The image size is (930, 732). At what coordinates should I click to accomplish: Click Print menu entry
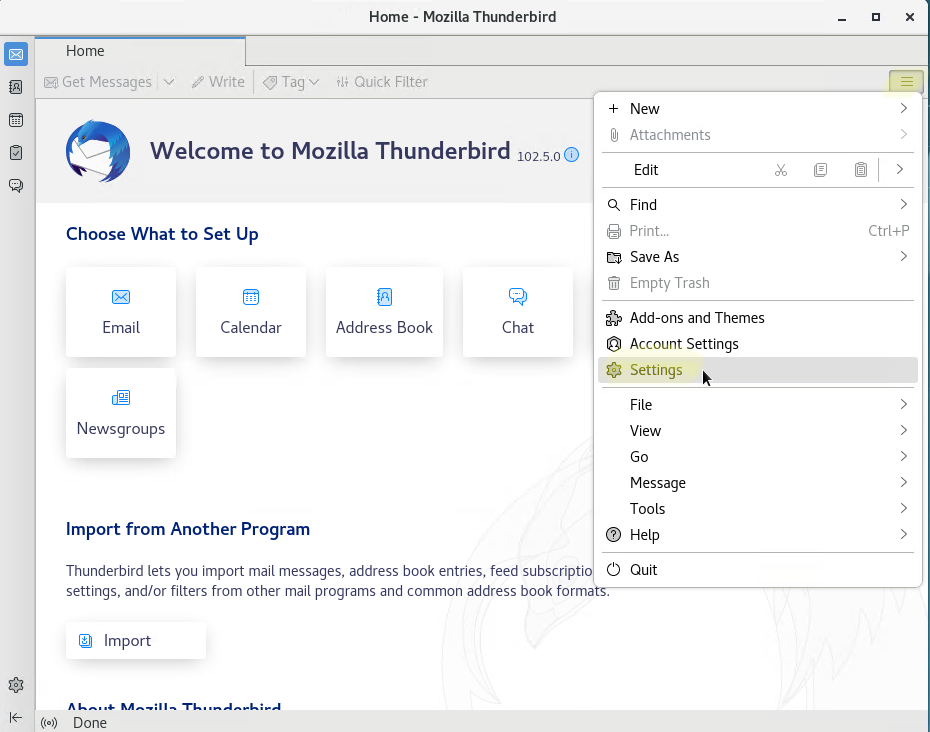pyautogui.click(x=758, y=231)
